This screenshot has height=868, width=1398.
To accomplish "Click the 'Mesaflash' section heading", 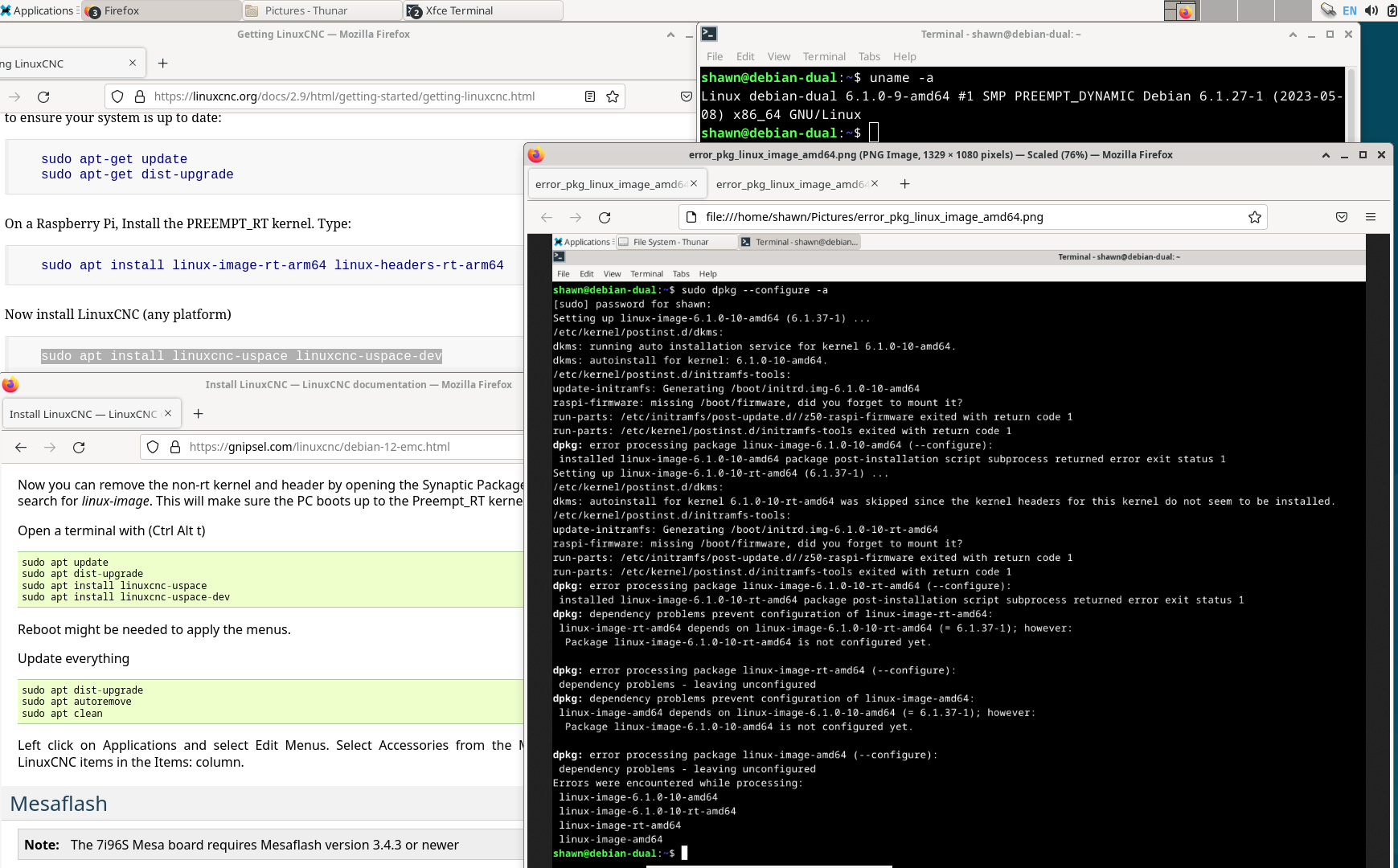I will 59,804.
